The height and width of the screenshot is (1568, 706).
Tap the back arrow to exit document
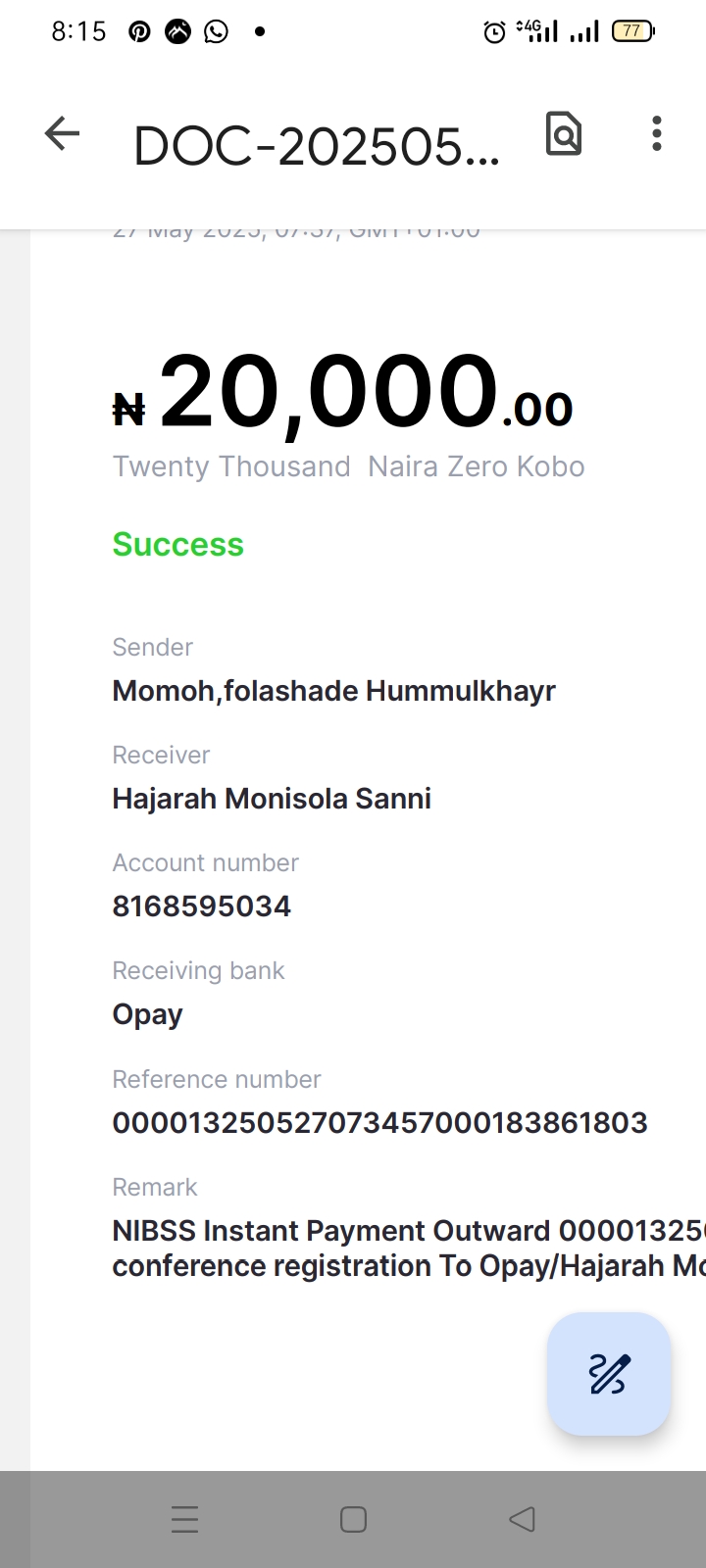pyautogui.click(x=62, y=133)
